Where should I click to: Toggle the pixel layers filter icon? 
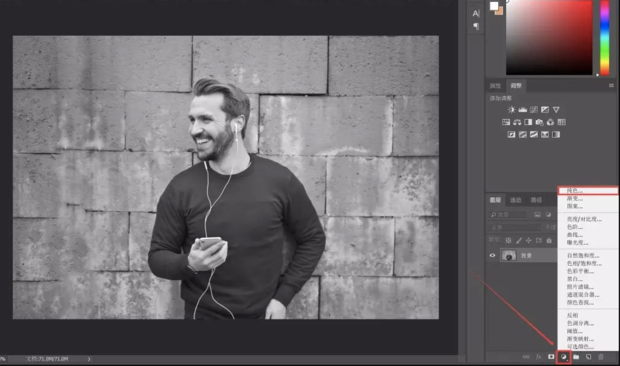pyautogui.click(x=537, y=215)
